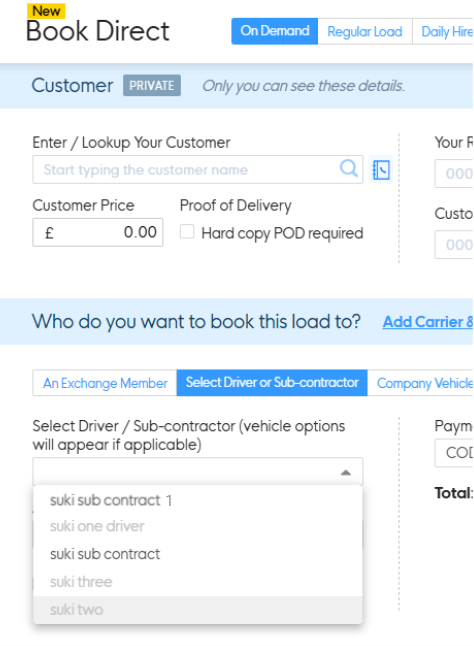This screenshot has height=646, width=474.
Task: Select the Company Vehicle tab
Action: [x=421, y=383]
